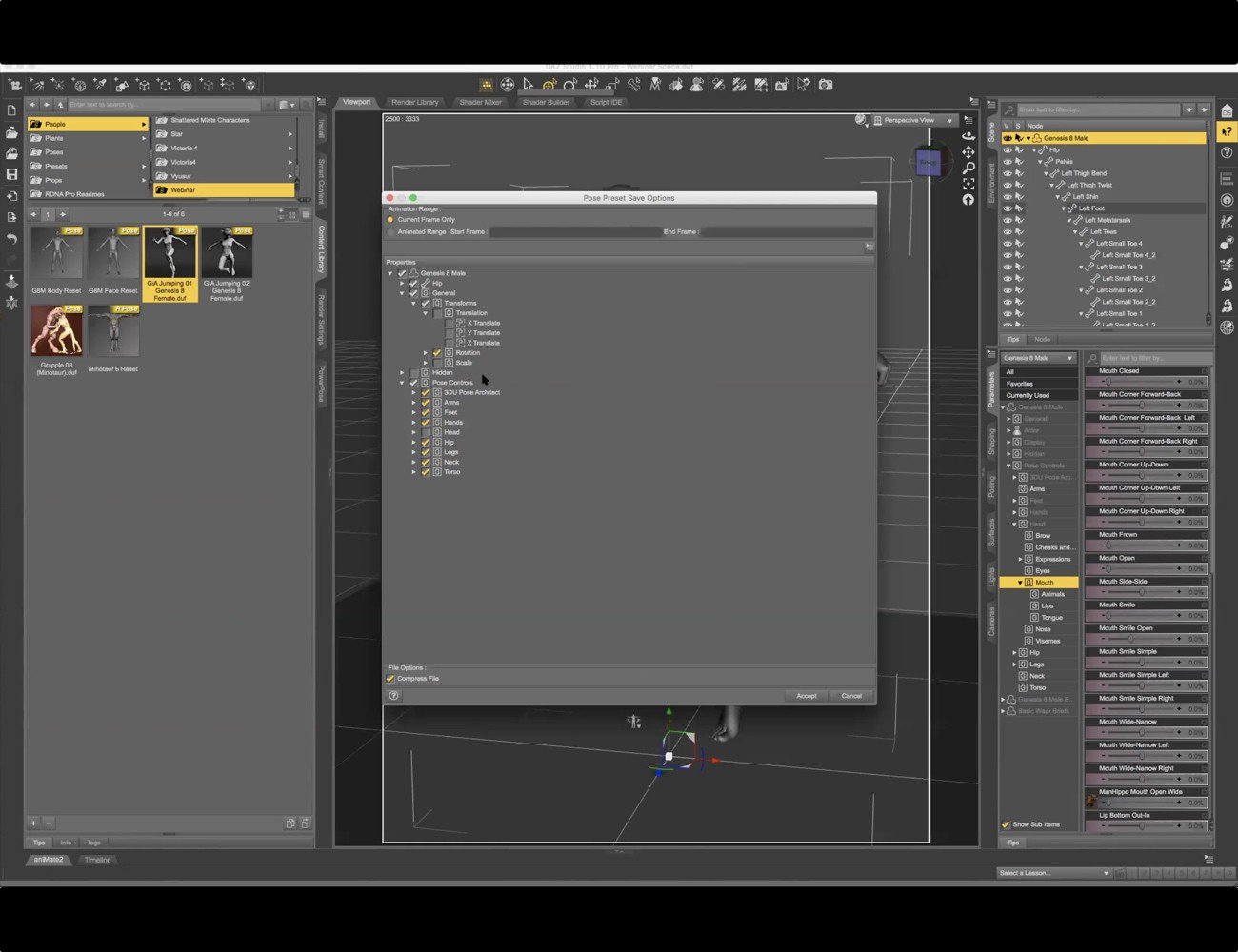
Task: Toggle Show Sub Items checkbox
Action: coord(1006,824)
